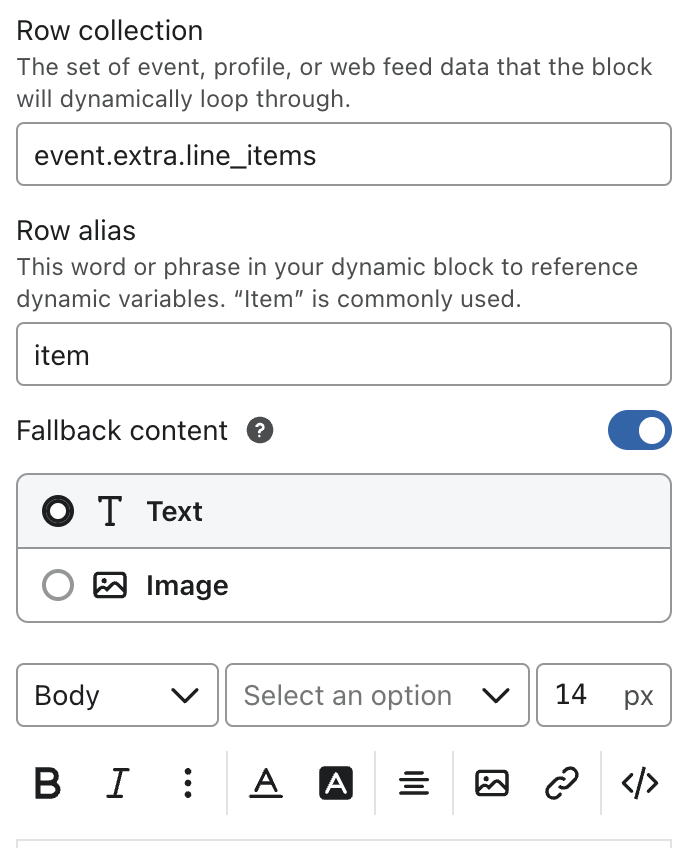Edit the font size value 14
Screen dimensions: 698x848
tap(572, 695)
